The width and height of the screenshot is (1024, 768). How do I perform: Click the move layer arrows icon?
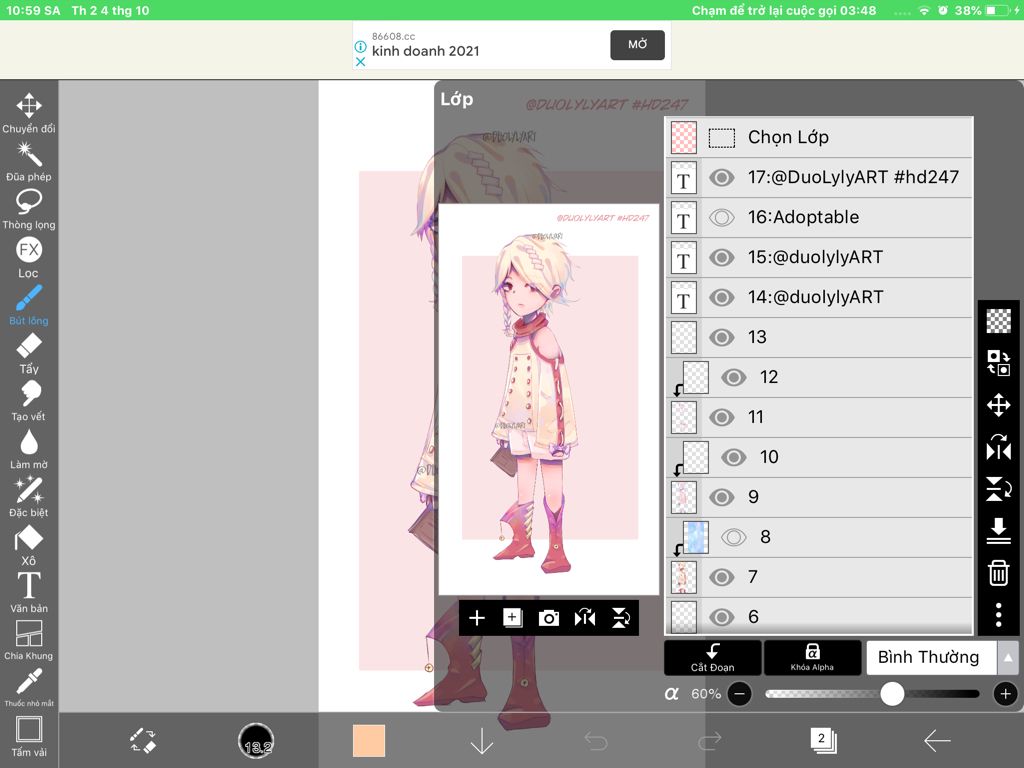pyautogui.click(x=999, y=405)
